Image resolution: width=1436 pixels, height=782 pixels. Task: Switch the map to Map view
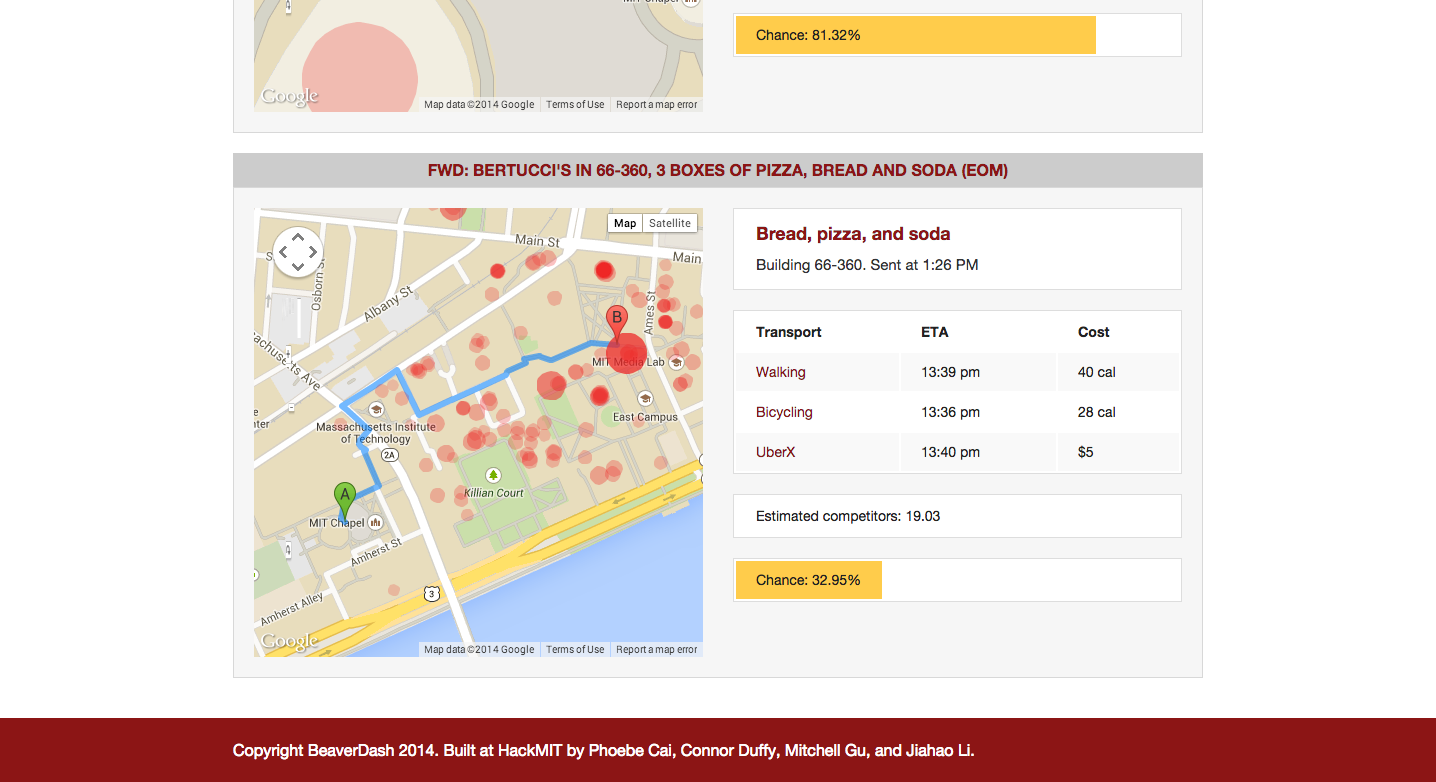pos(625,223)
